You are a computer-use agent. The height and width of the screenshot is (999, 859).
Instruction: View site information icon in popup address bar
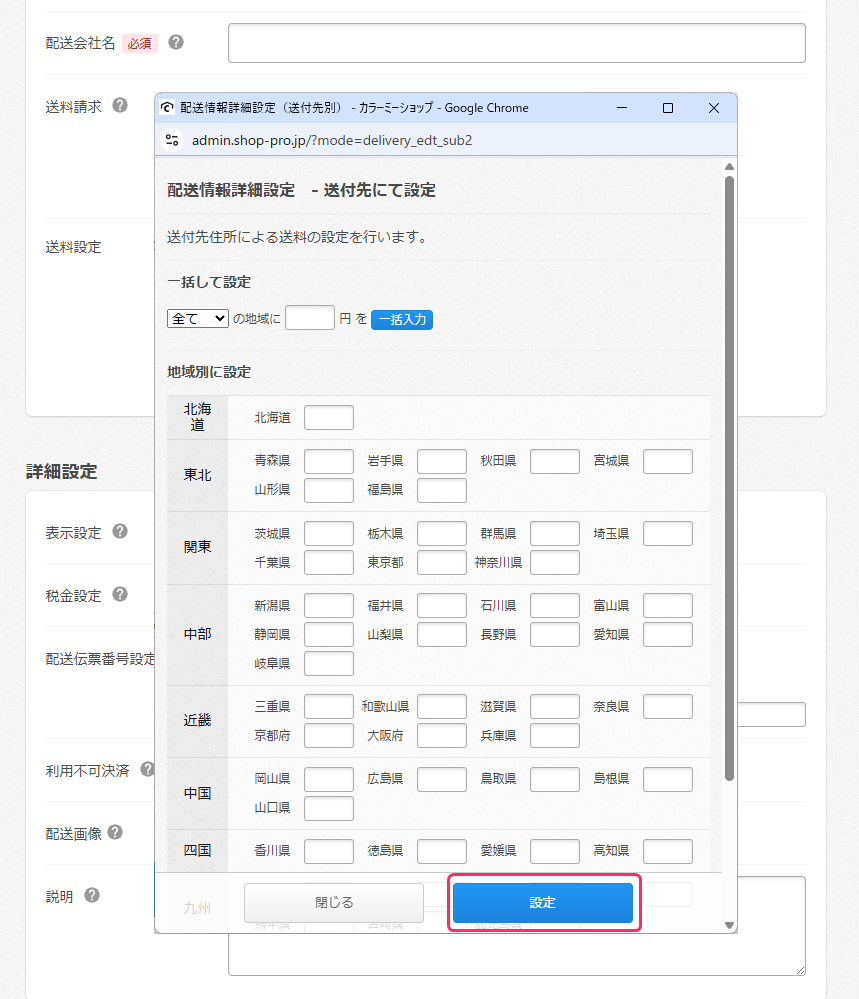(x=171, y=140)
